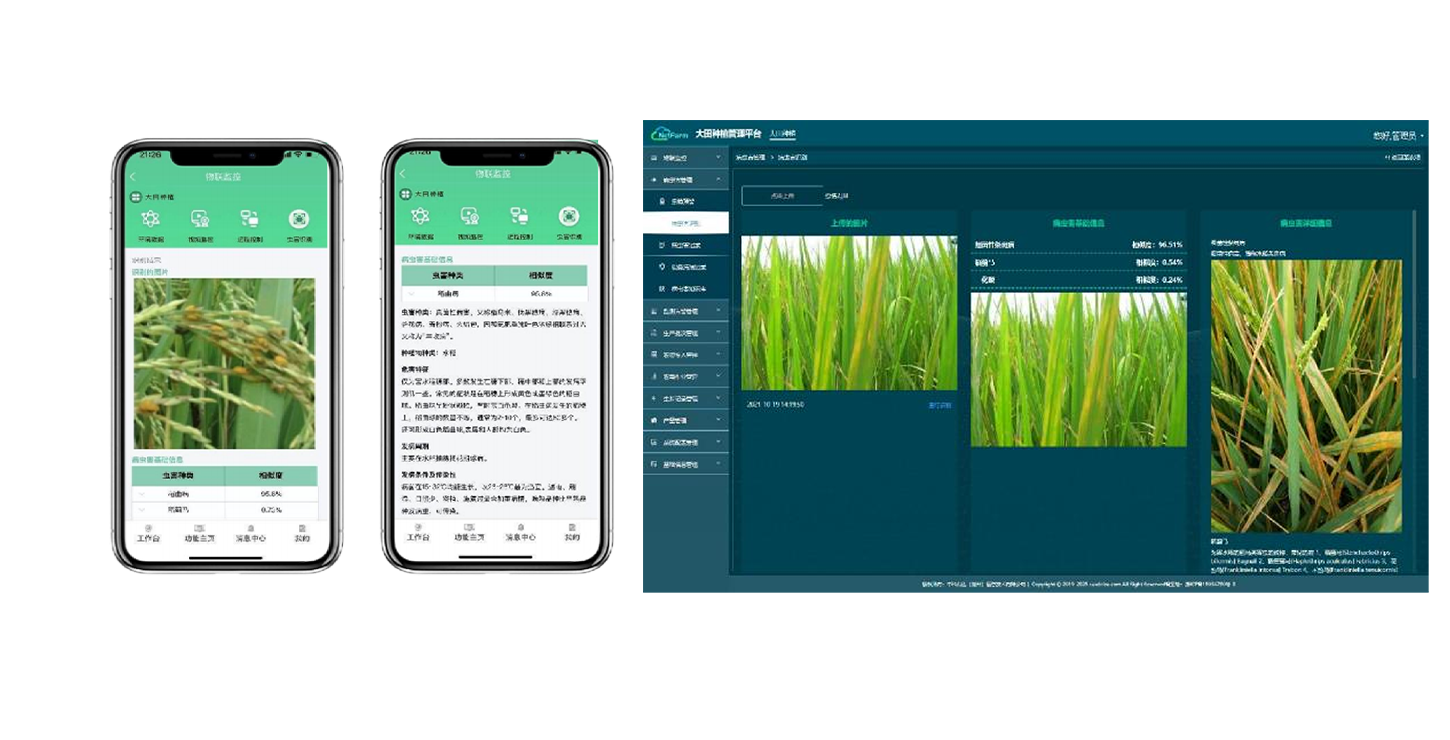Expand the pest result row on right phone
The width and height of the screenshot is (1450, 740).
tap(412, 294)
